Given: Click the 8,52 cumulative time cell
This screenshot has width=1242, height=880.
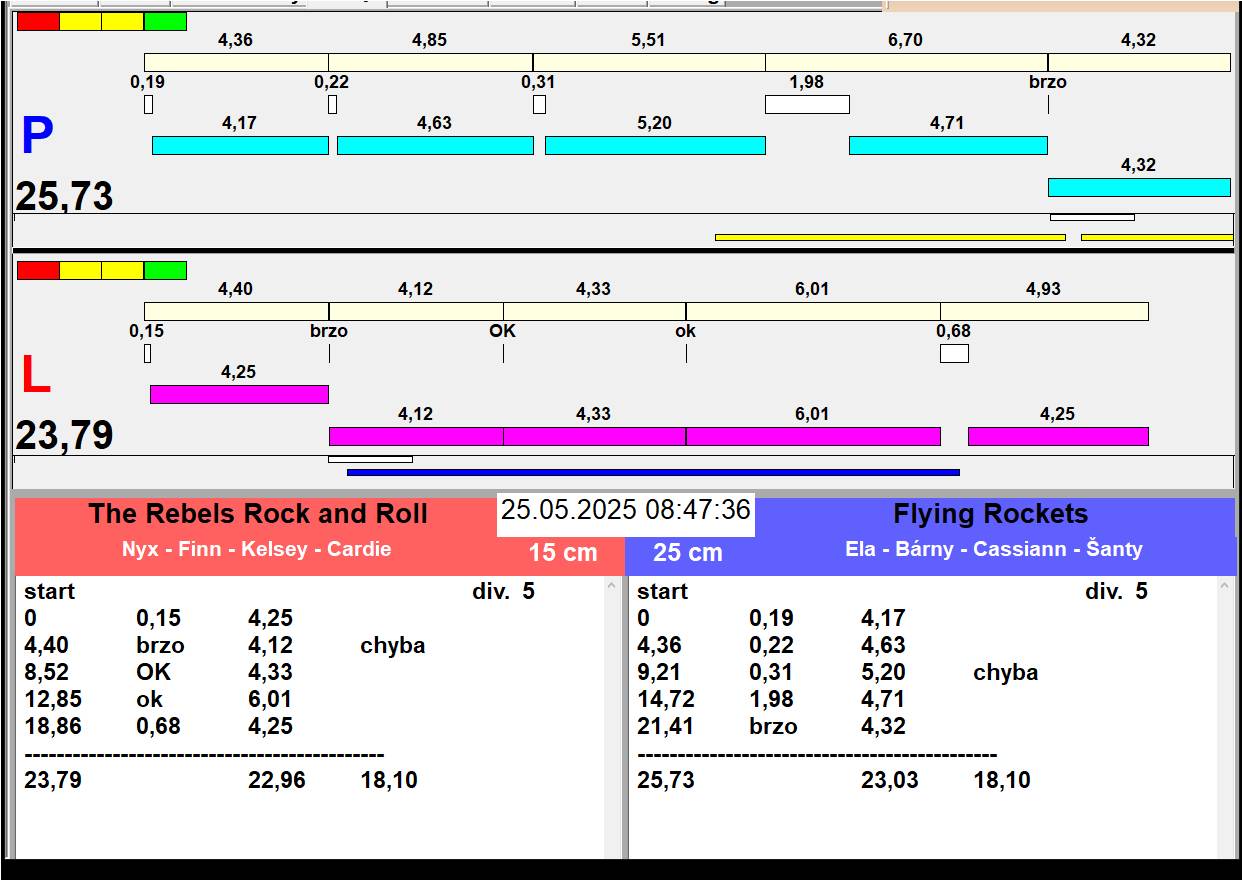Looking at the screenshot, I should point(47,672).
